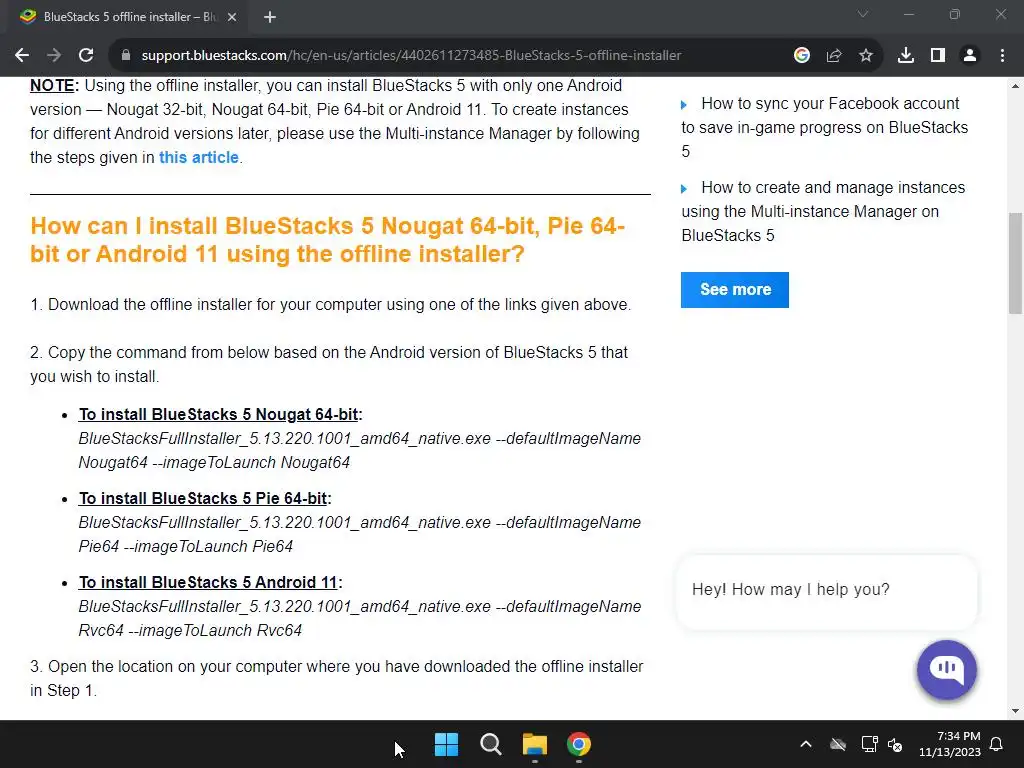Image resolution: width=1024 pixels, height=768 pixels.
Task: Click the address bar URL
Action: (x=411, y=56)
